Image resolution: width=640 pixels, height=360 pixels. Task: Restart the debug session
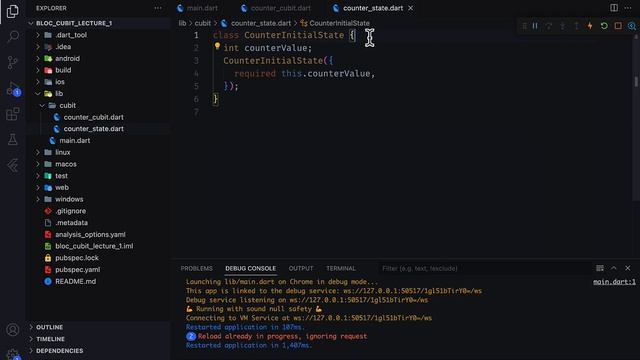(x=604, y=26)
